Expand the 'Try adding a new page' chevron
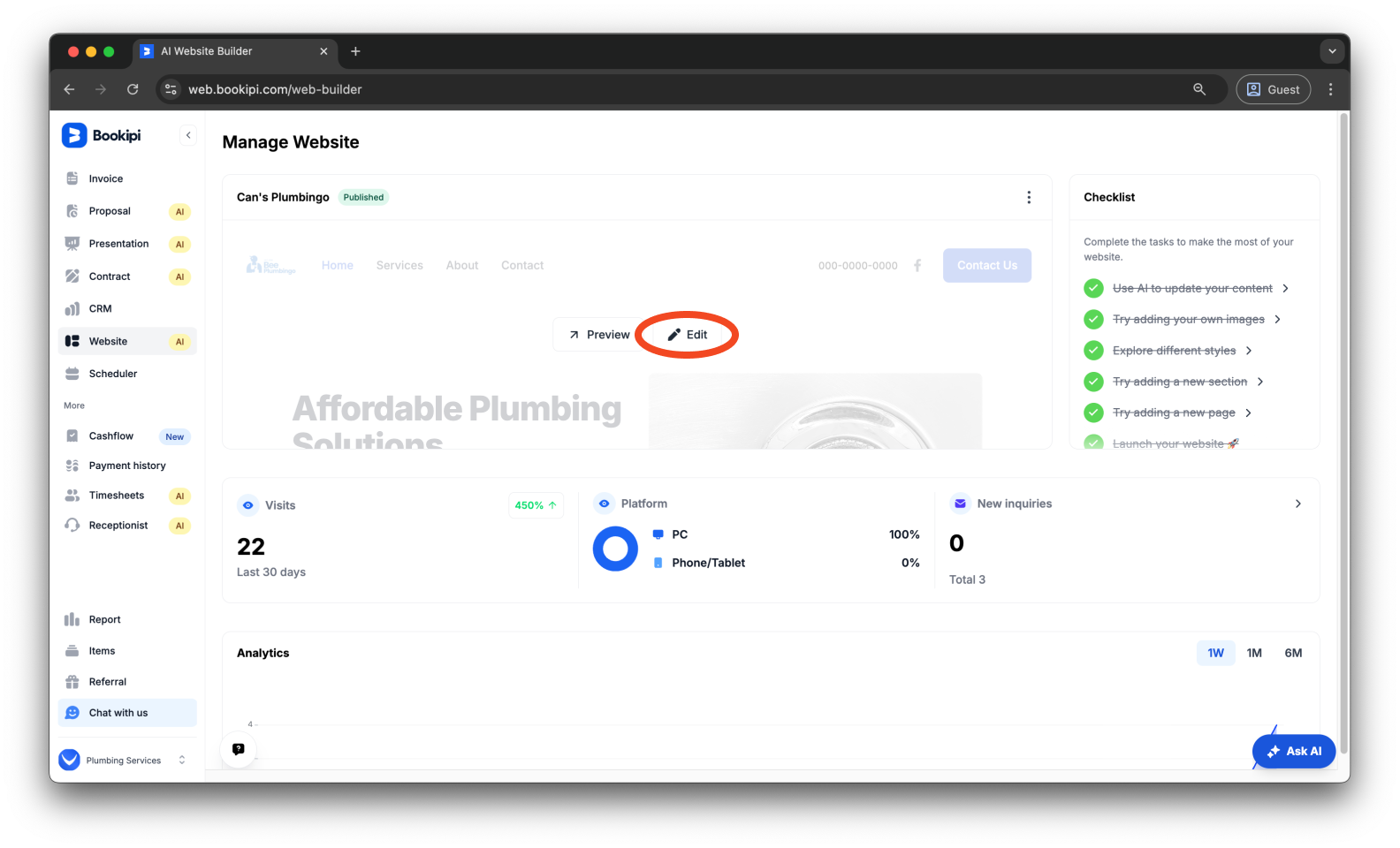Image resolution: width=1400 pixels, height=848 pixels. pyautogui.click(x=1248, y=413)
